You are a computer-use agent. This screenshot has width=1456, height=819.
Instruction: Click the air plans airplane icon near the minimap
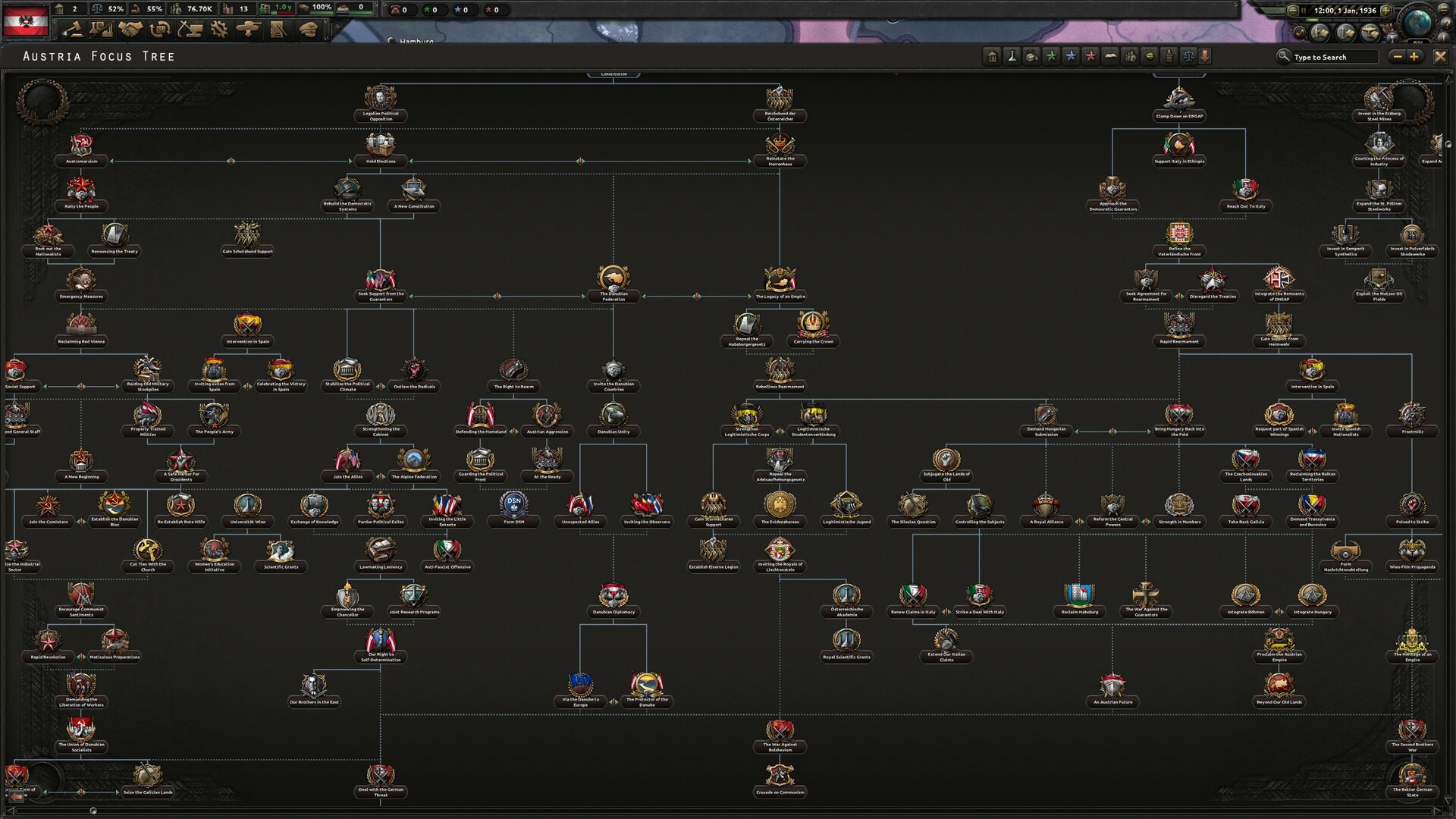(x=1370, y=33)
